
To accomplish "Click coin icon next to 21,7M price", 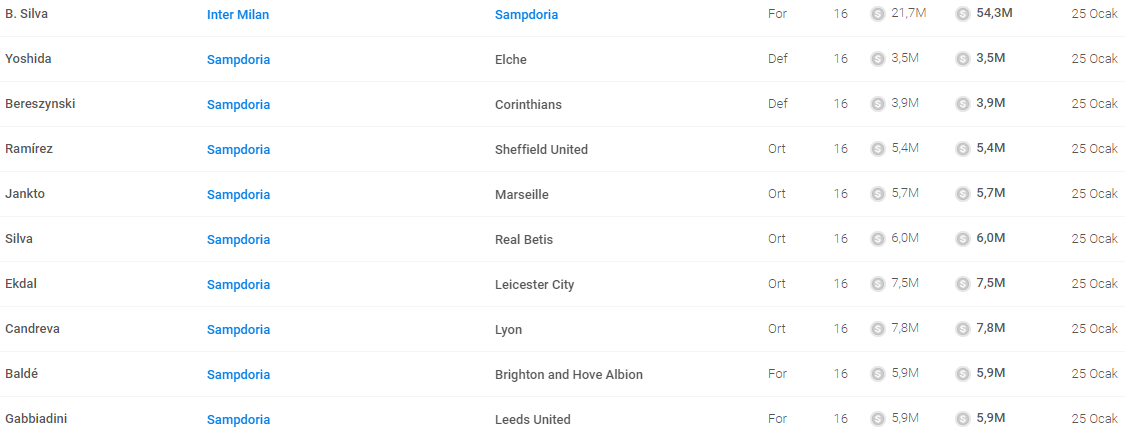I will pos(877,14).
